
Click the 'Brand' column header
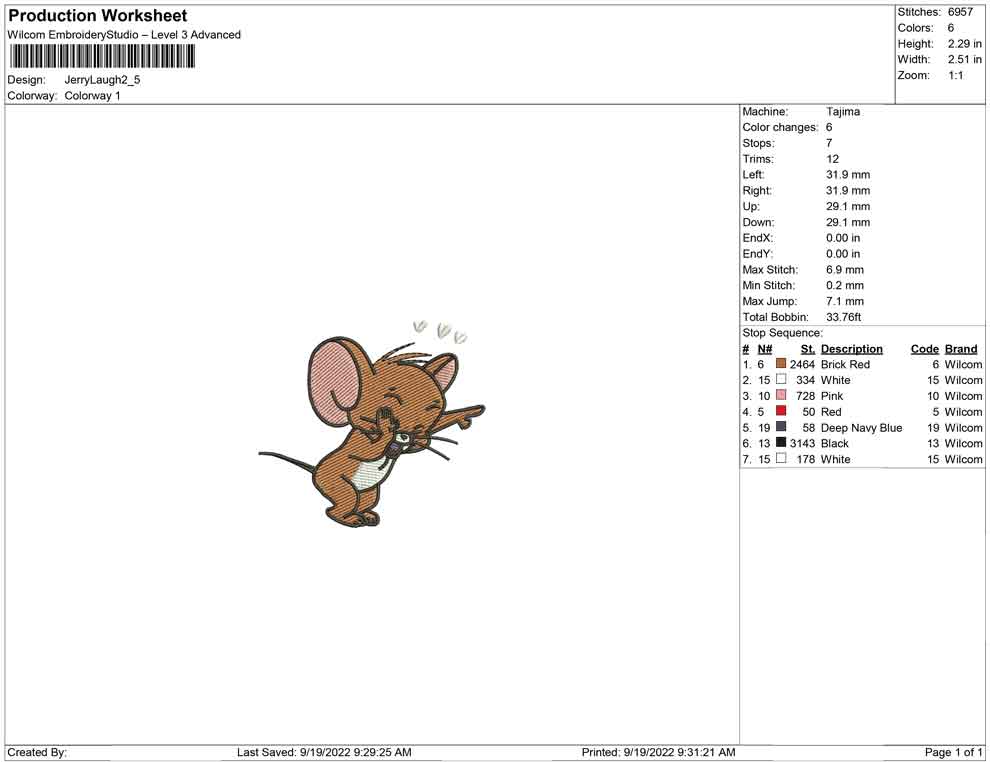pyautogui.click(x=961, y=349)
